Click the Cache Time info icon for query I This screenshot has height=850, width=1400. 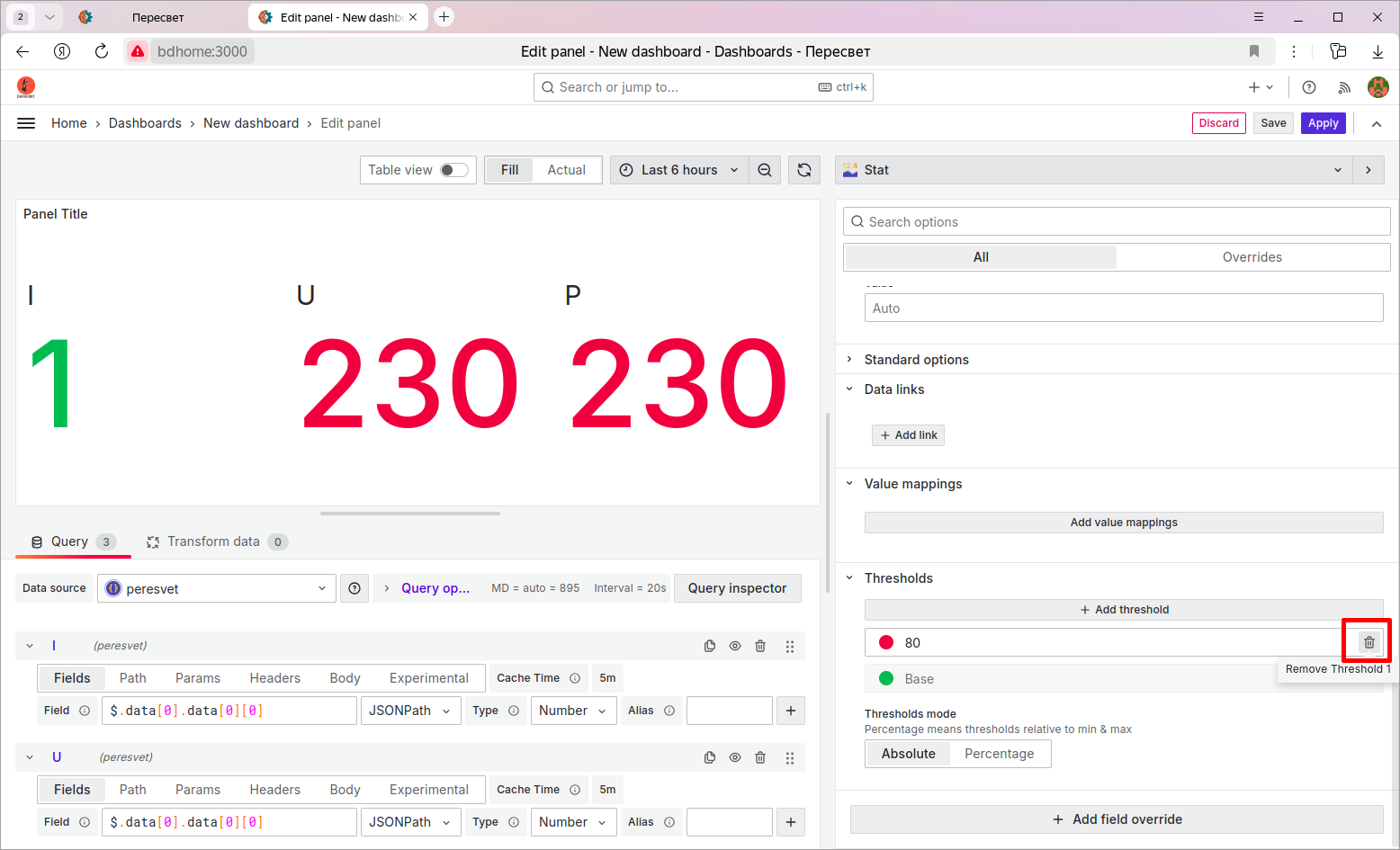575,678
